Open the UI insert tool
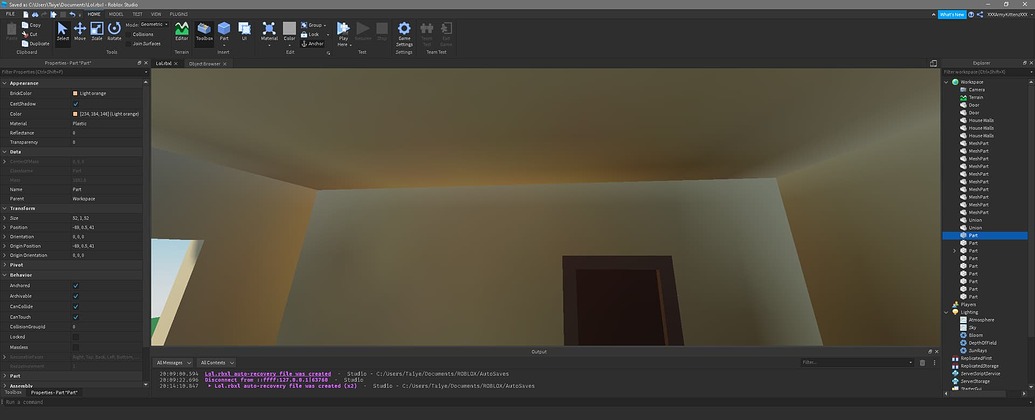This screenshot has width=1035, height=420. click(x=244, y=31)
